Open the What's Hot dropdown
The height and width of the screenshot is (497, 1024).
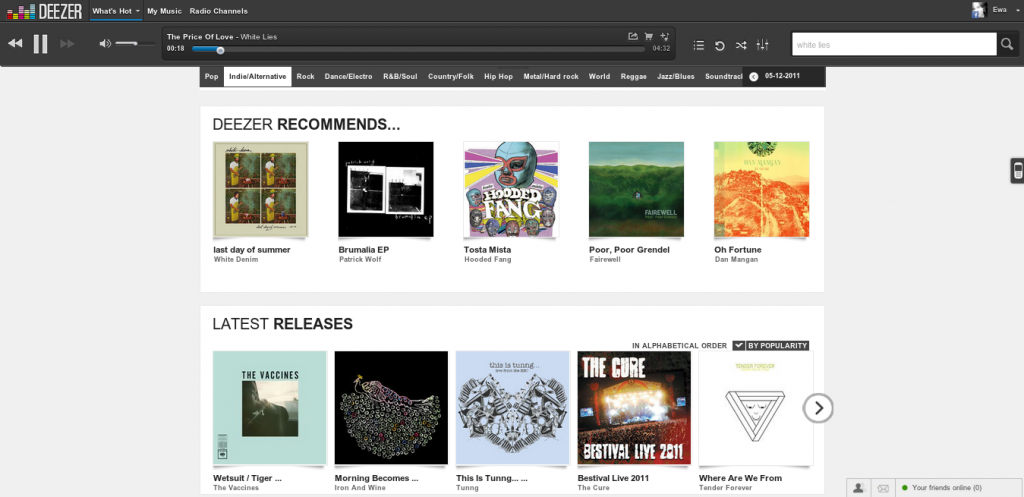(x=116, y=11)
